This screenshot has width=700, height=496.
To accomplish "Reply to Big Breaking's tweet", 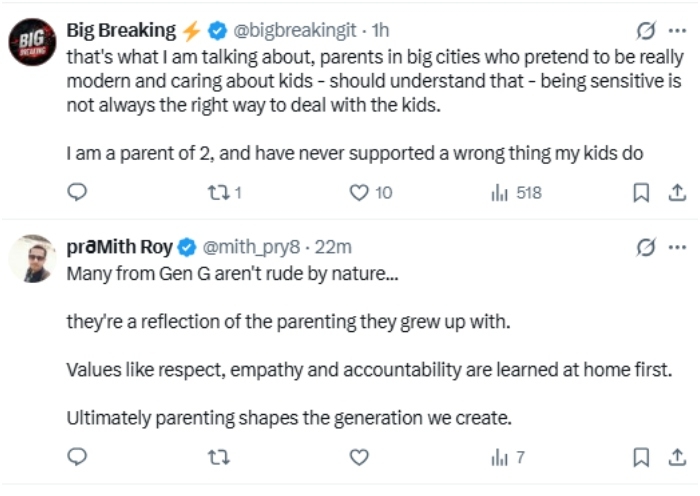I will click(77, 192).
